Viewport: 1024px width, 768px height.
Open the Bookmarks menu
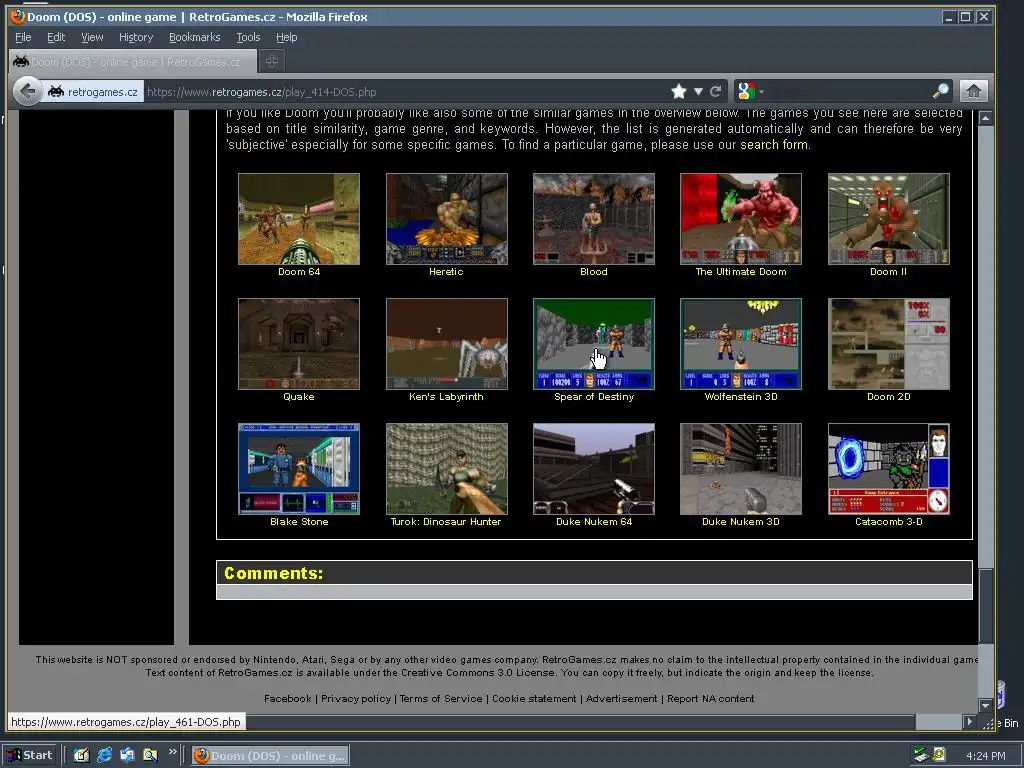tap(195, 37)
